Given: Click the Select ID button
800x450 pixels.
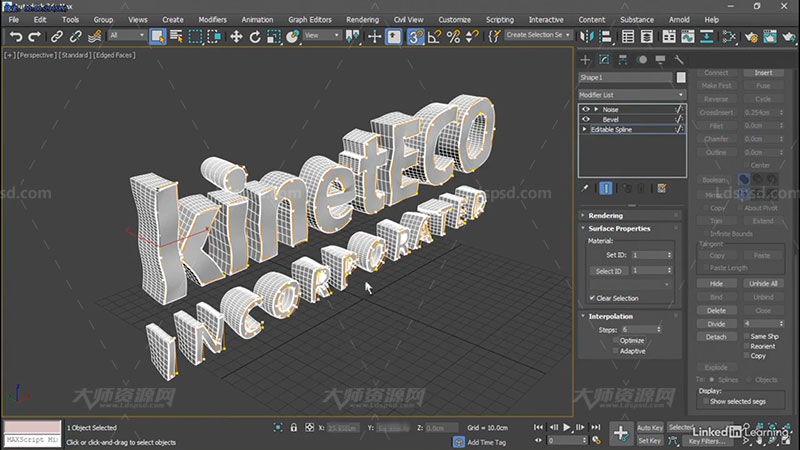Looking at the screenshot, I should tap(609, 271).
